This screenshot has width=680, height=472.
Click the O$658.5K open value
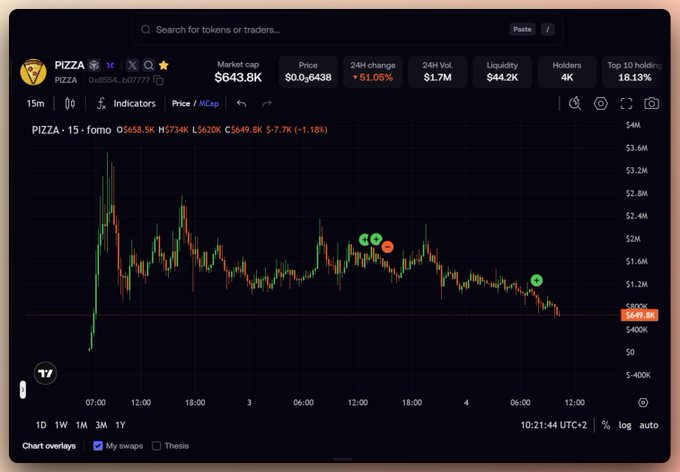135,130
